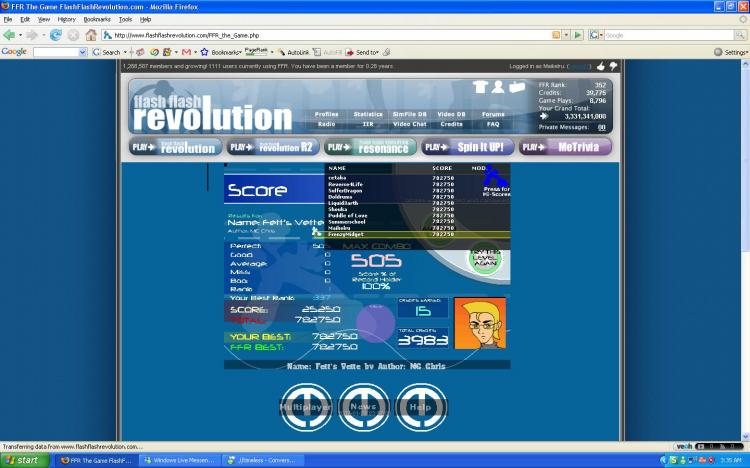Click the briefcase icon in site banner
The height and width of the screenshot is (468, 750).
pyautogui.click(x=517, y=87)
